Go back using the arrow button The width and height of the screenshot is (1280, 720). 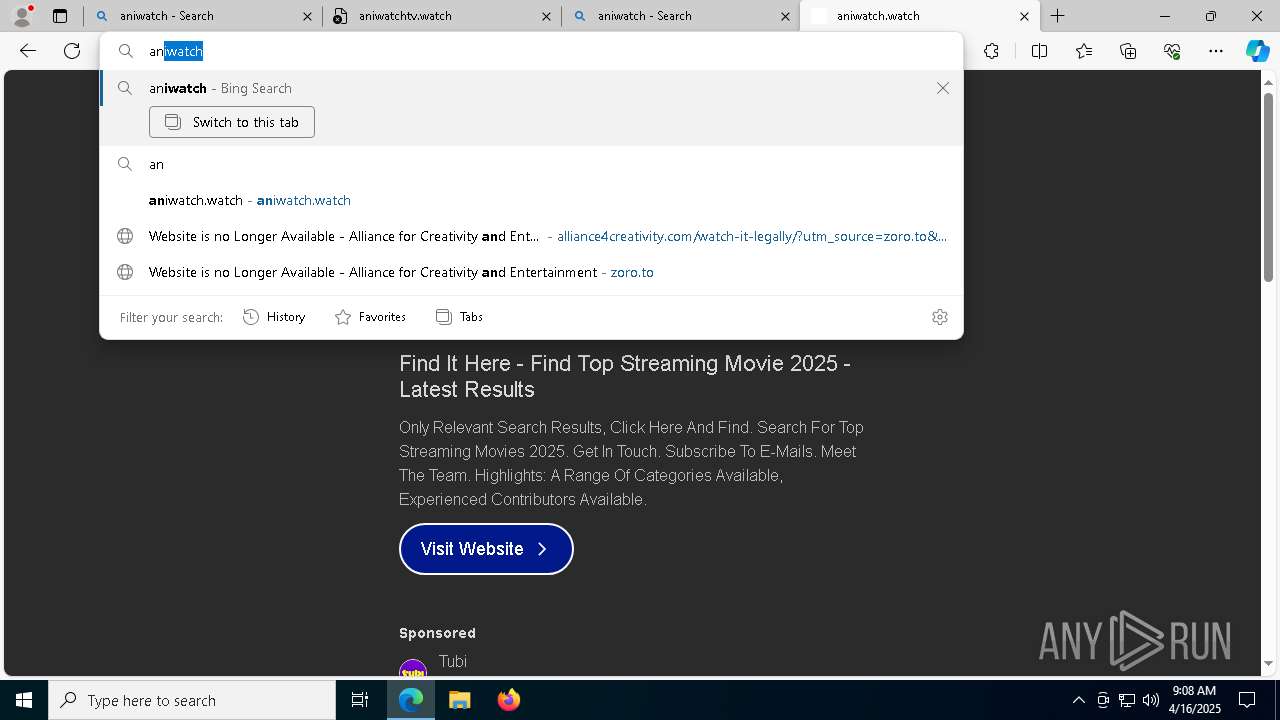28,51
